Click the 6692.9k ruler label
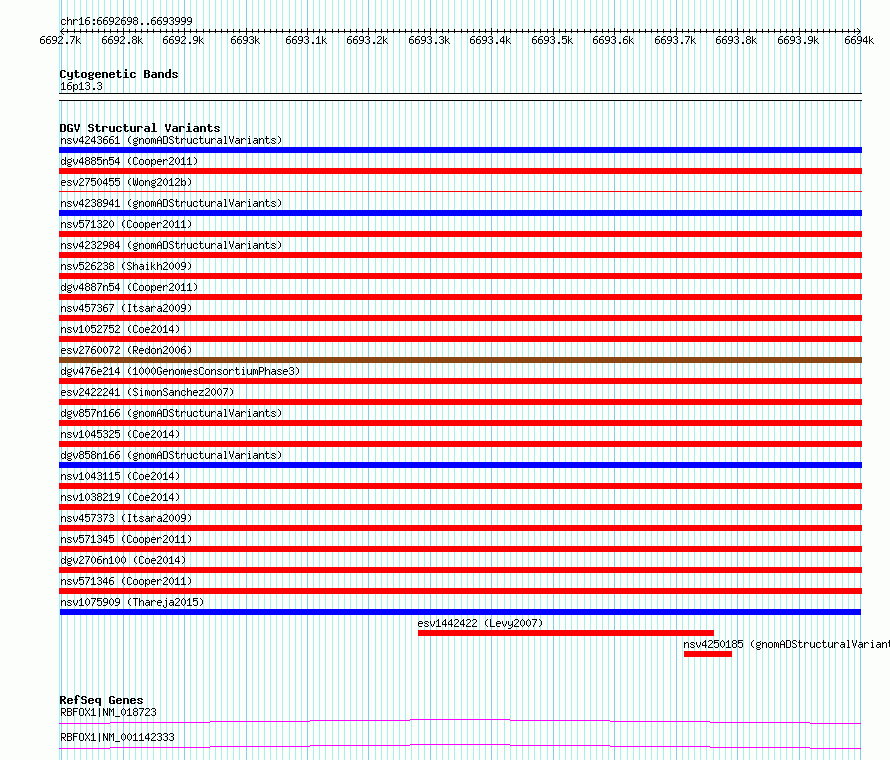This screenshot has height=760, width=890. pos(183,40)
